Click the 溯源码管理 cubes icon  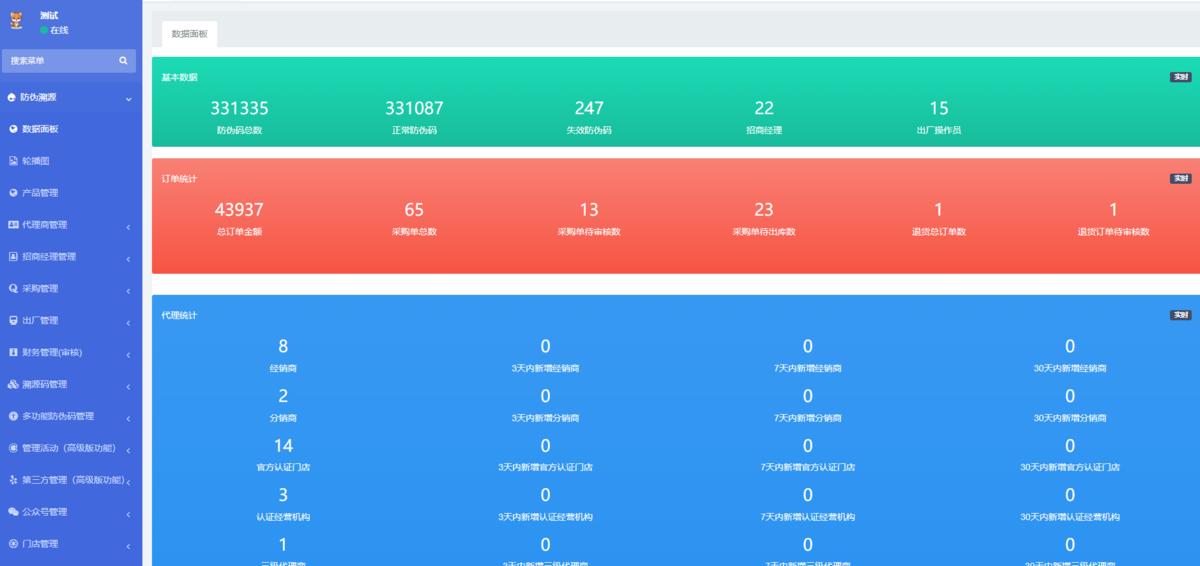tap(13, 384)
